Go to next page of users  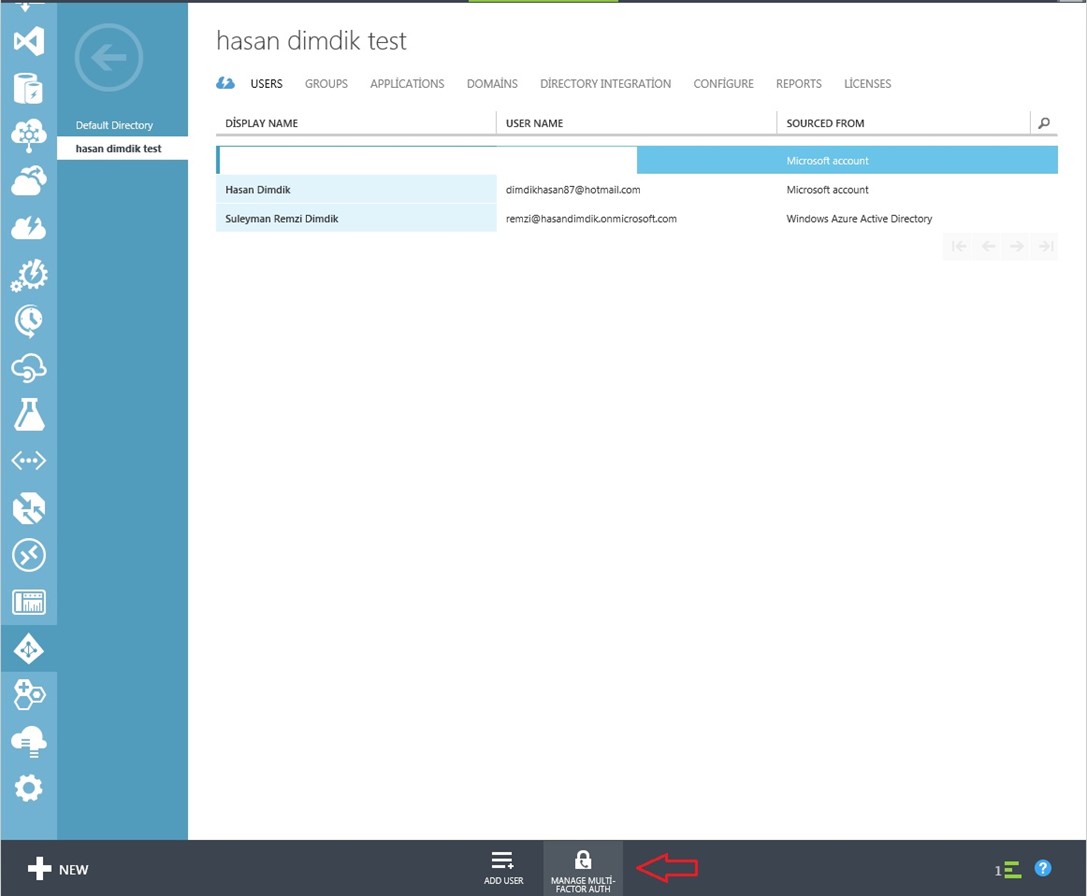tap(1017, 246)
